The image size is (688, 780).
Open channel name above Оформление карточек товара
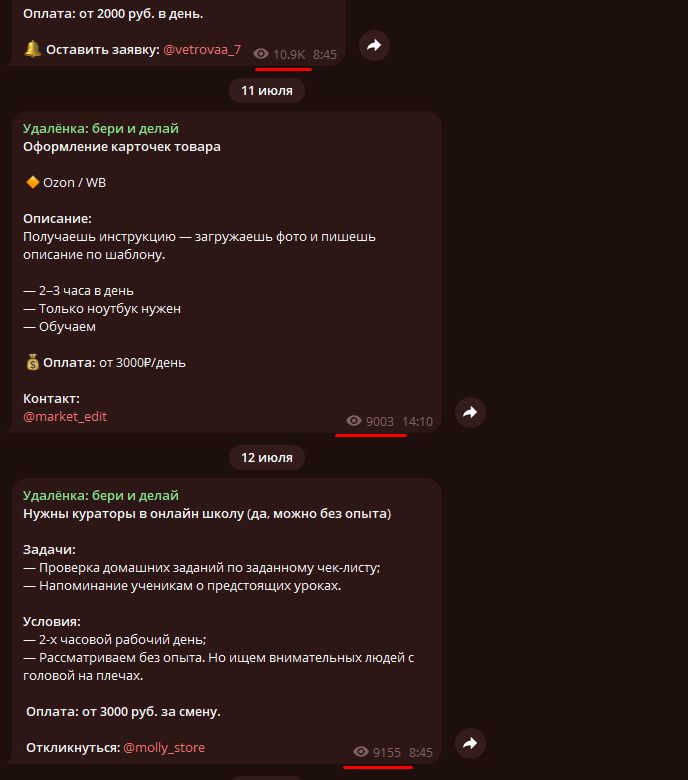101,128
